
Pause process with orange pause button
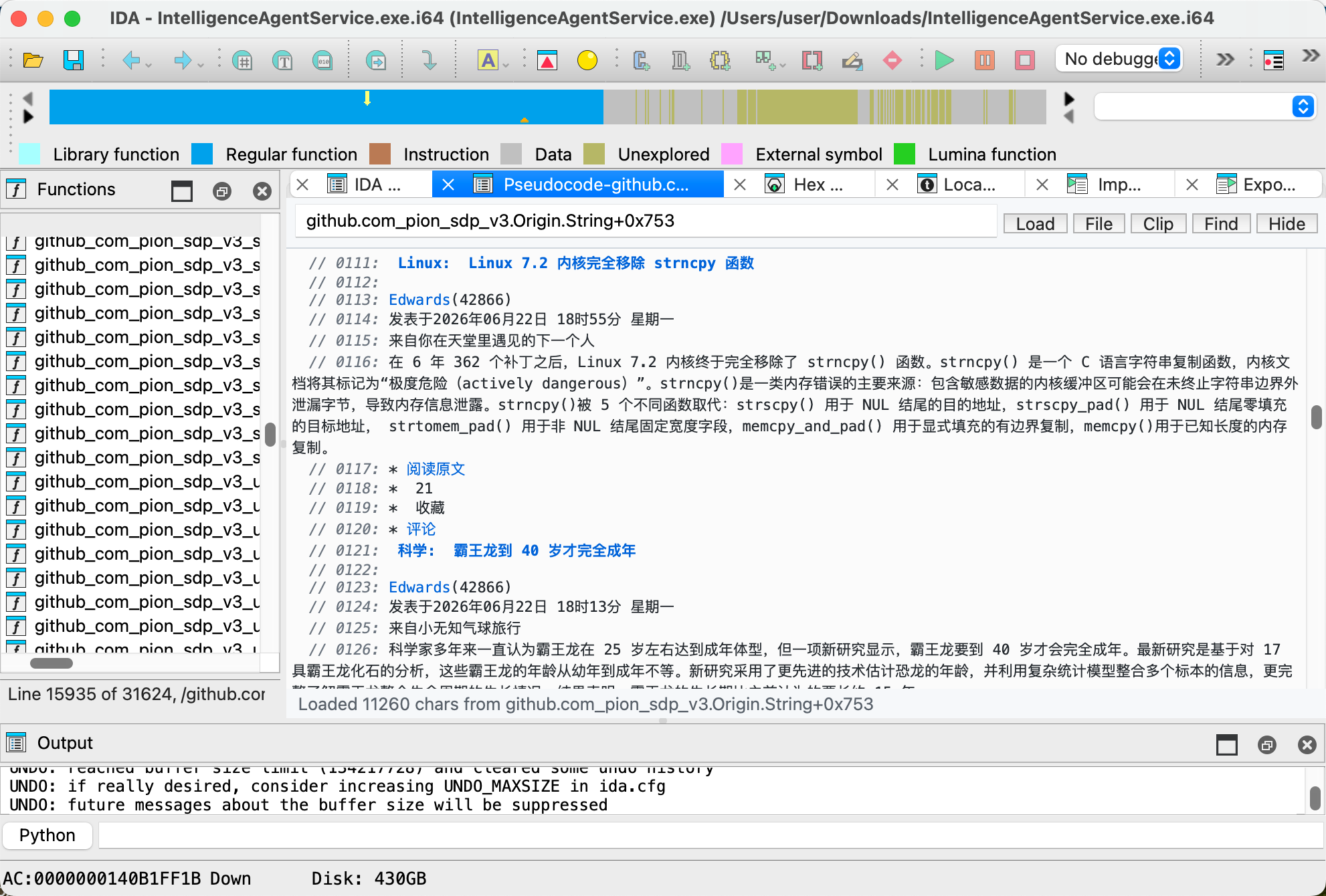tap(985, 61)
